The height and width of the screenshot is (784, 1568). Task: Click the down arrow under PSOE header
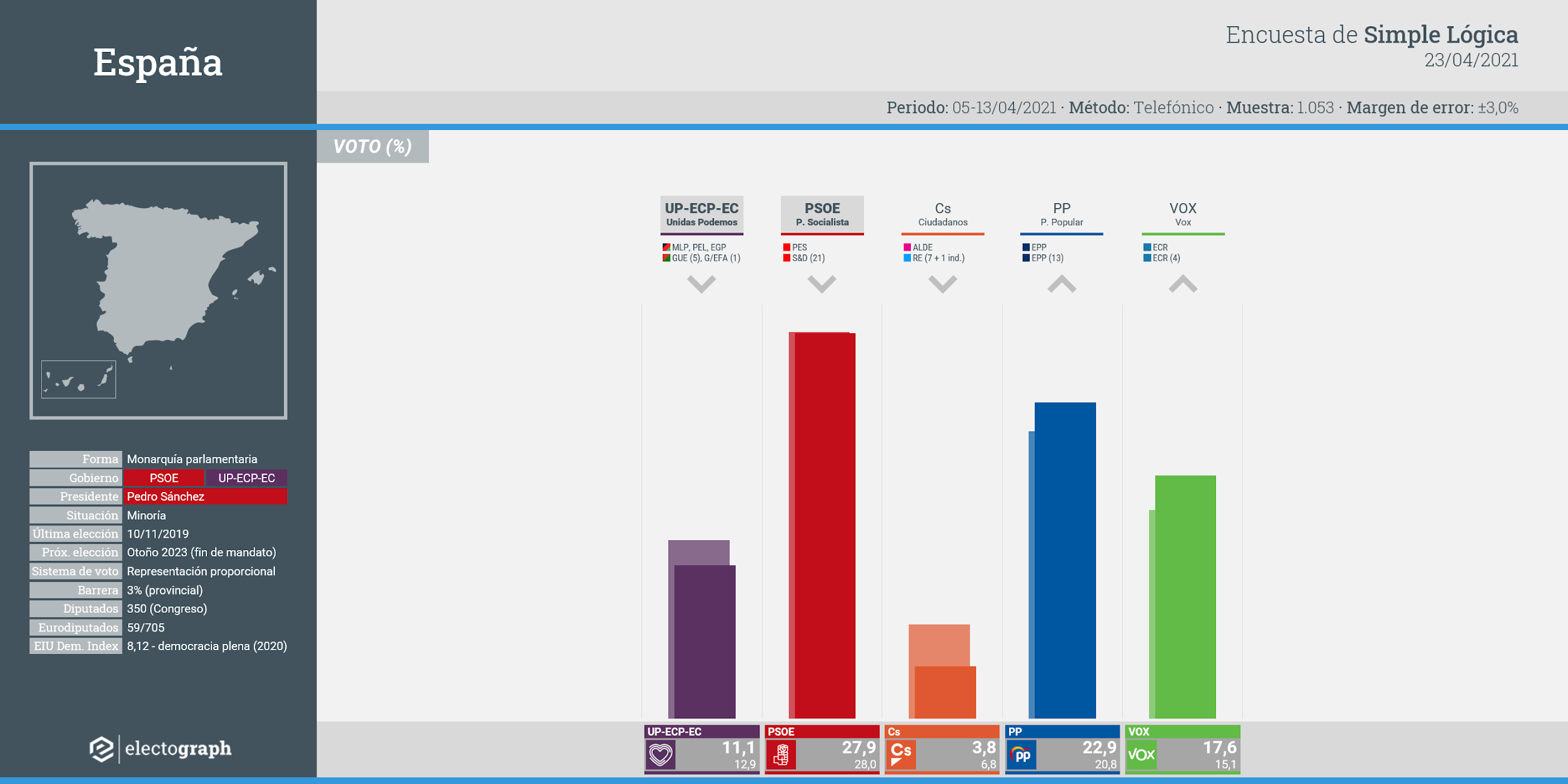click(x=822, y=284)
